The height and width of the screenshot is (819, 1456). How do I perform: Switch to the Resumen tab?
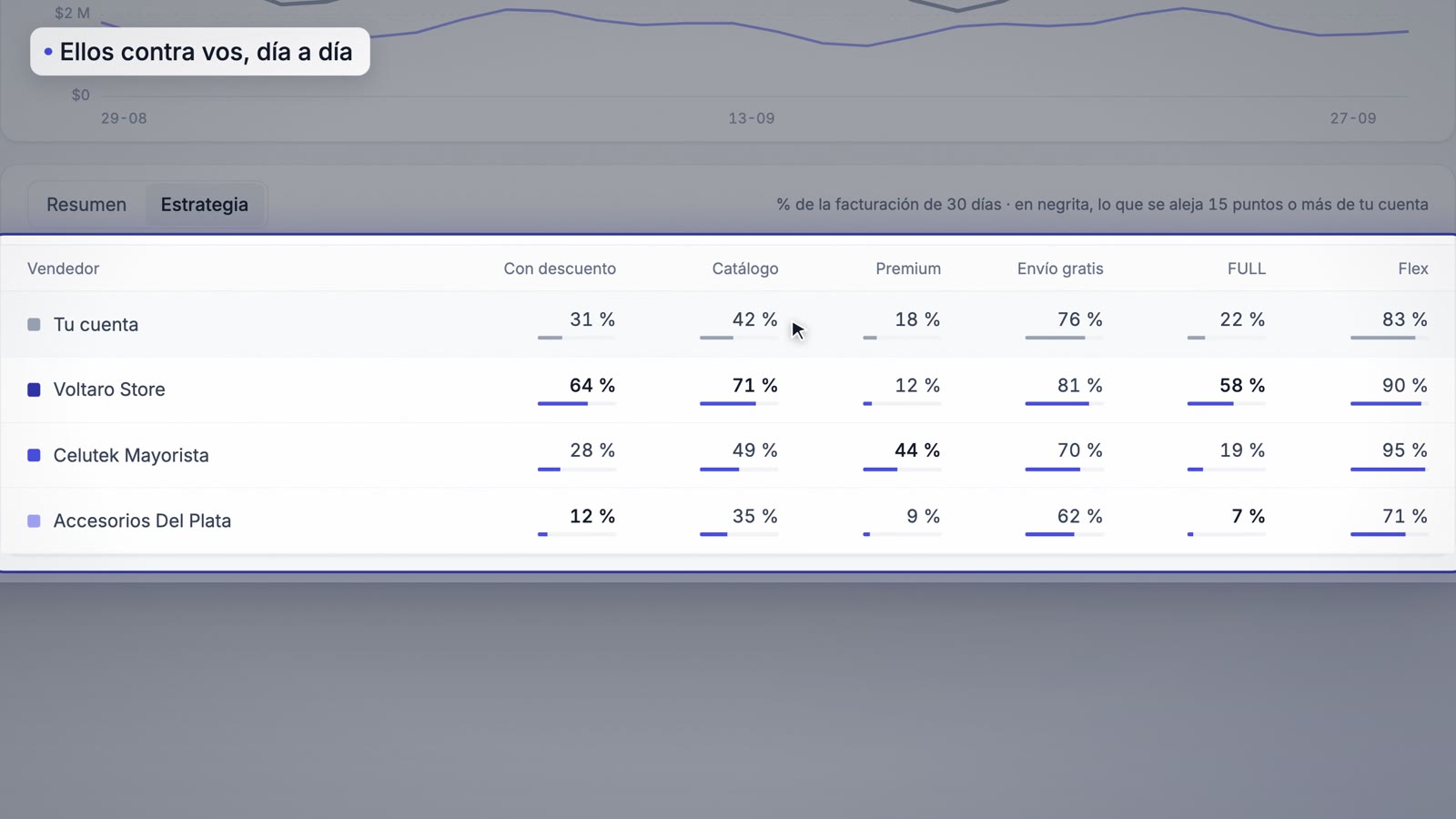[86, 205]
